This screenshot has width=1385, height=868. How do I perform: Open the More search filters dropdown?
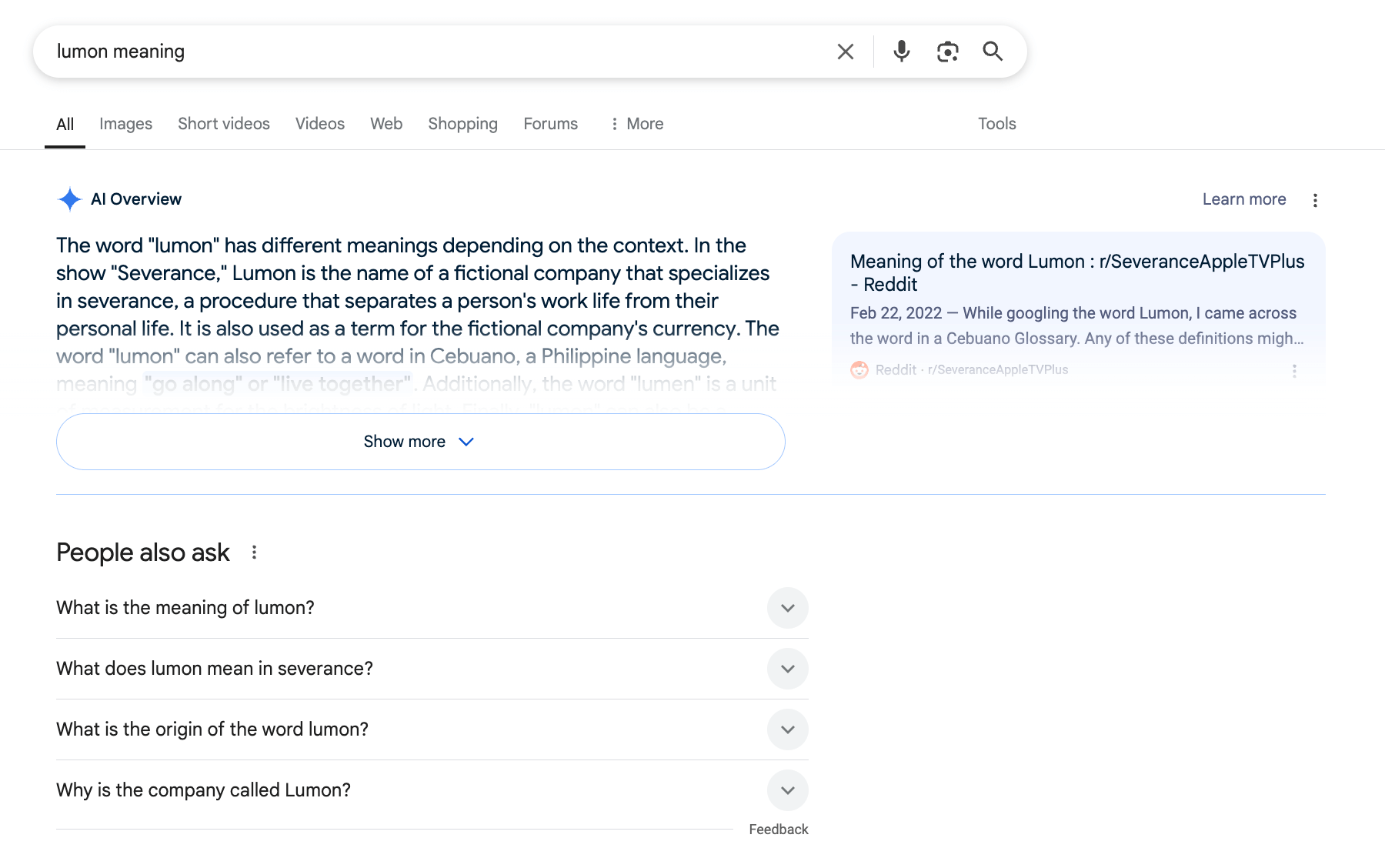[x=636, y=124]
